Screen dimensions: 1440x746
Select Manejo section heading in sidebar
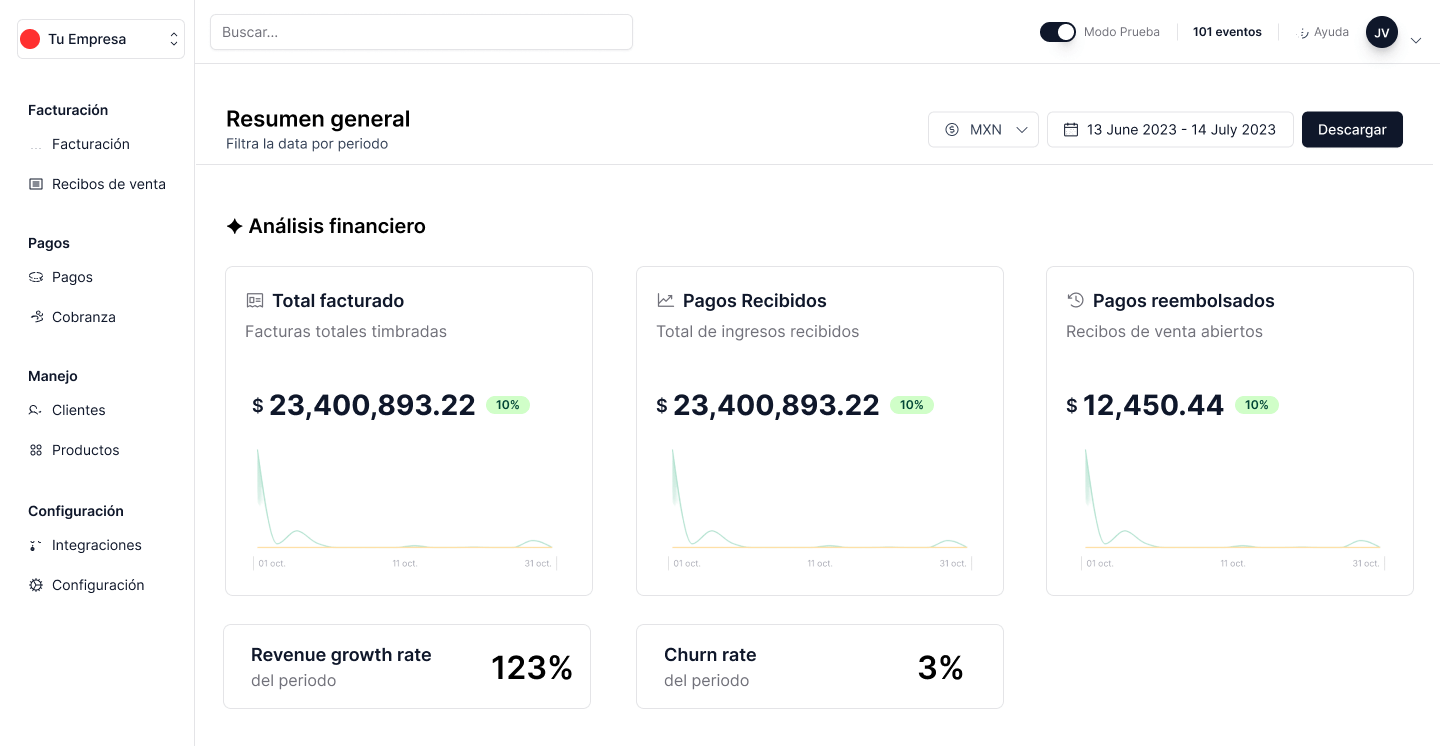pyautogui.click(x=52, y=376)
